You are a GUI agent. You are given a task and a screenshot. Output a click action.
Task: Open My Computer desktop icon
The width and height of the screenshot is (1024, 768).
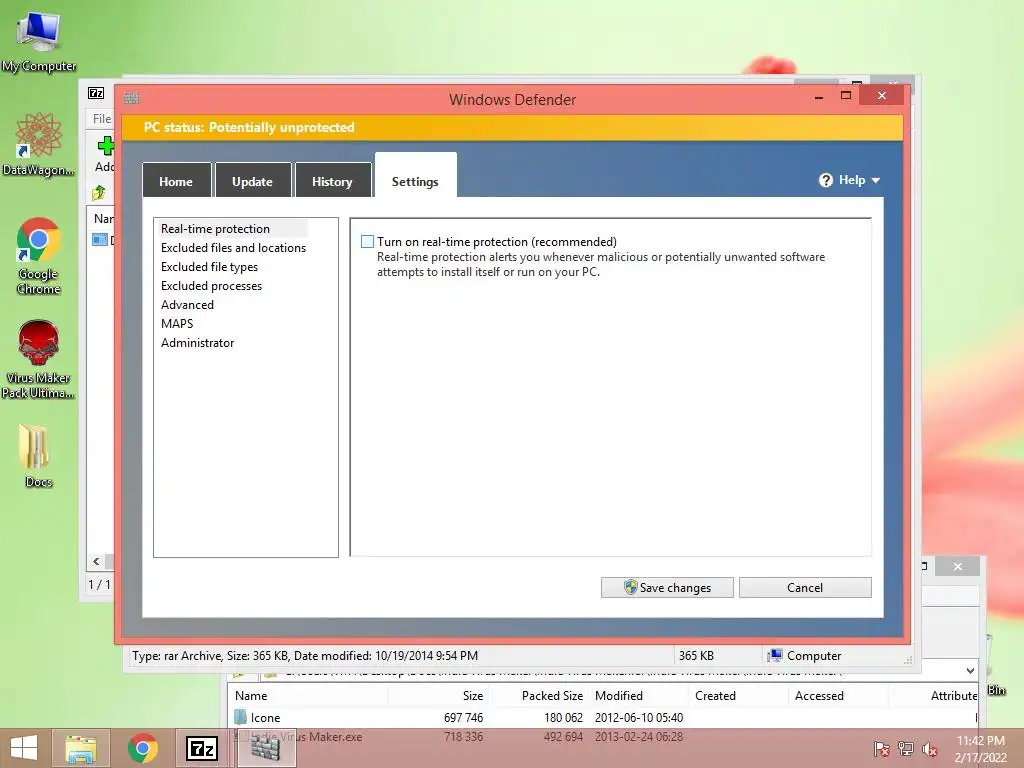pyautogui.click(x=39, y=42)
